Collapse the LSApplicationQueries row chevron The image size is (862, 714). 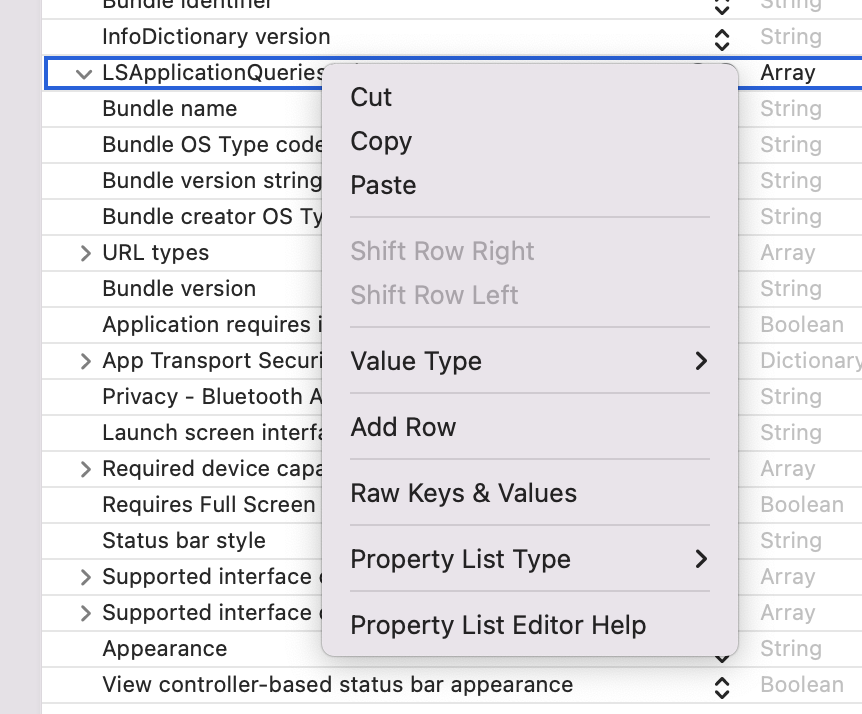pos(85,73)
